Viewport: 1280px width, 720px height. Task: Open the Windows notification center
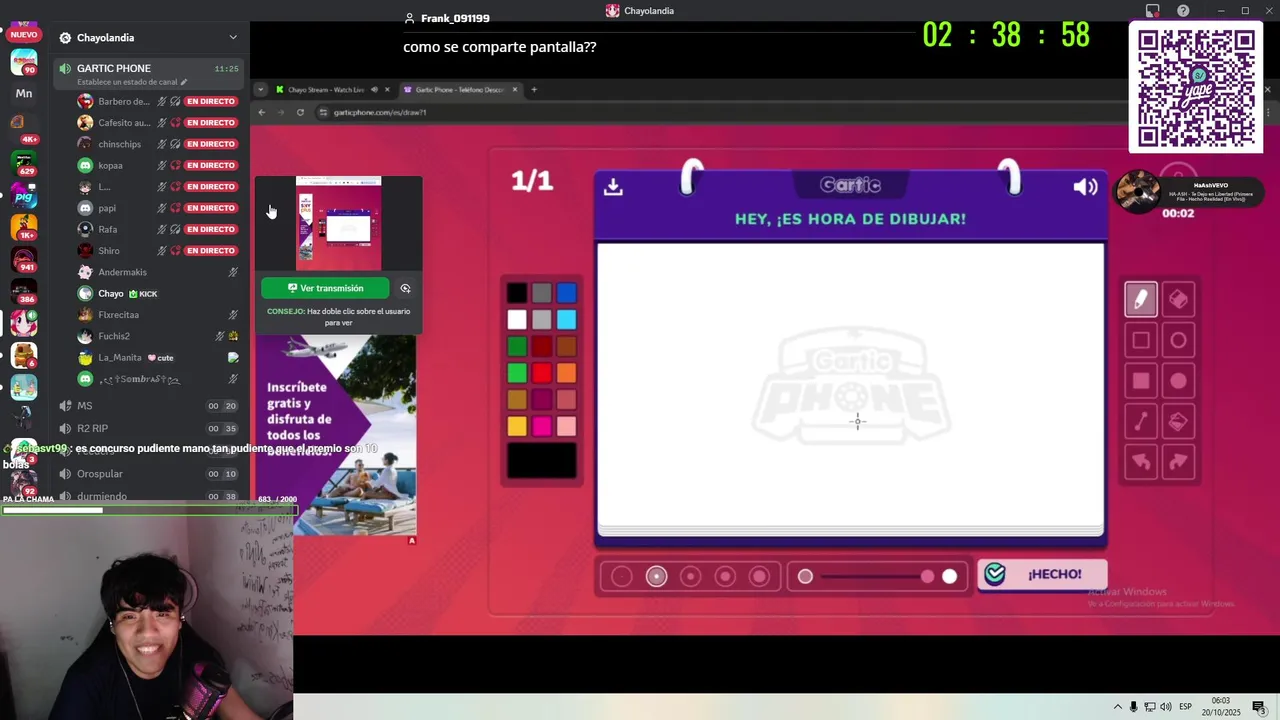[x=1259, y=707]
